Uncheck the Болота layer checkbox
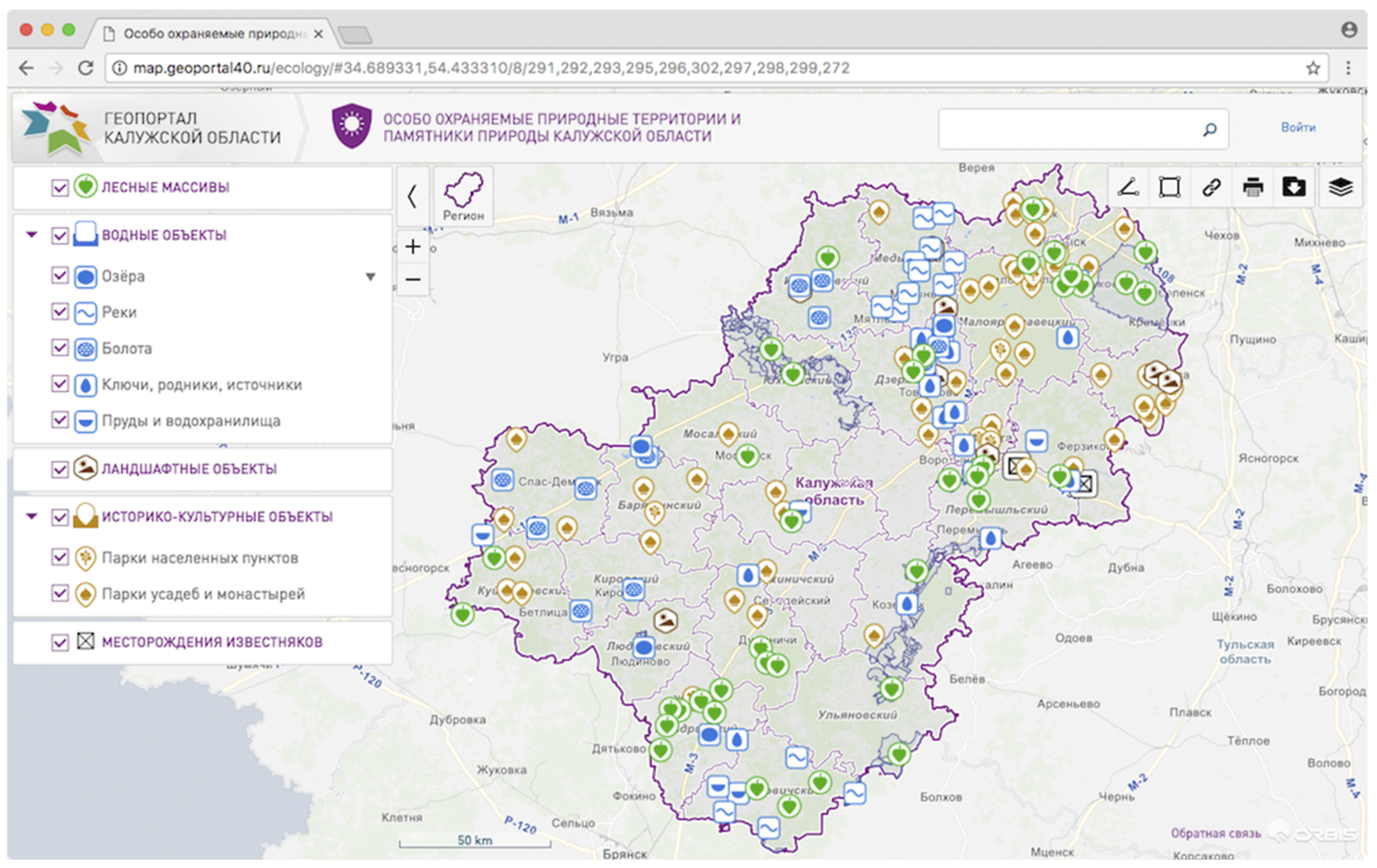The height and width of the screenshot is (868, 1377). click(x=60, y=348)
